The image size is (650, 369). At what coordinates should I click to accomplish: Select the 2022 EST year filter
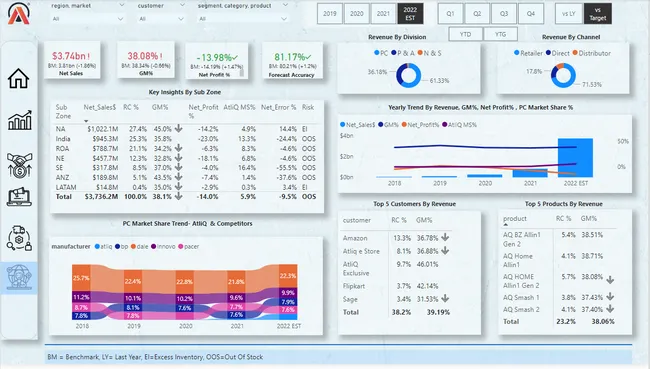click(410, 14)
